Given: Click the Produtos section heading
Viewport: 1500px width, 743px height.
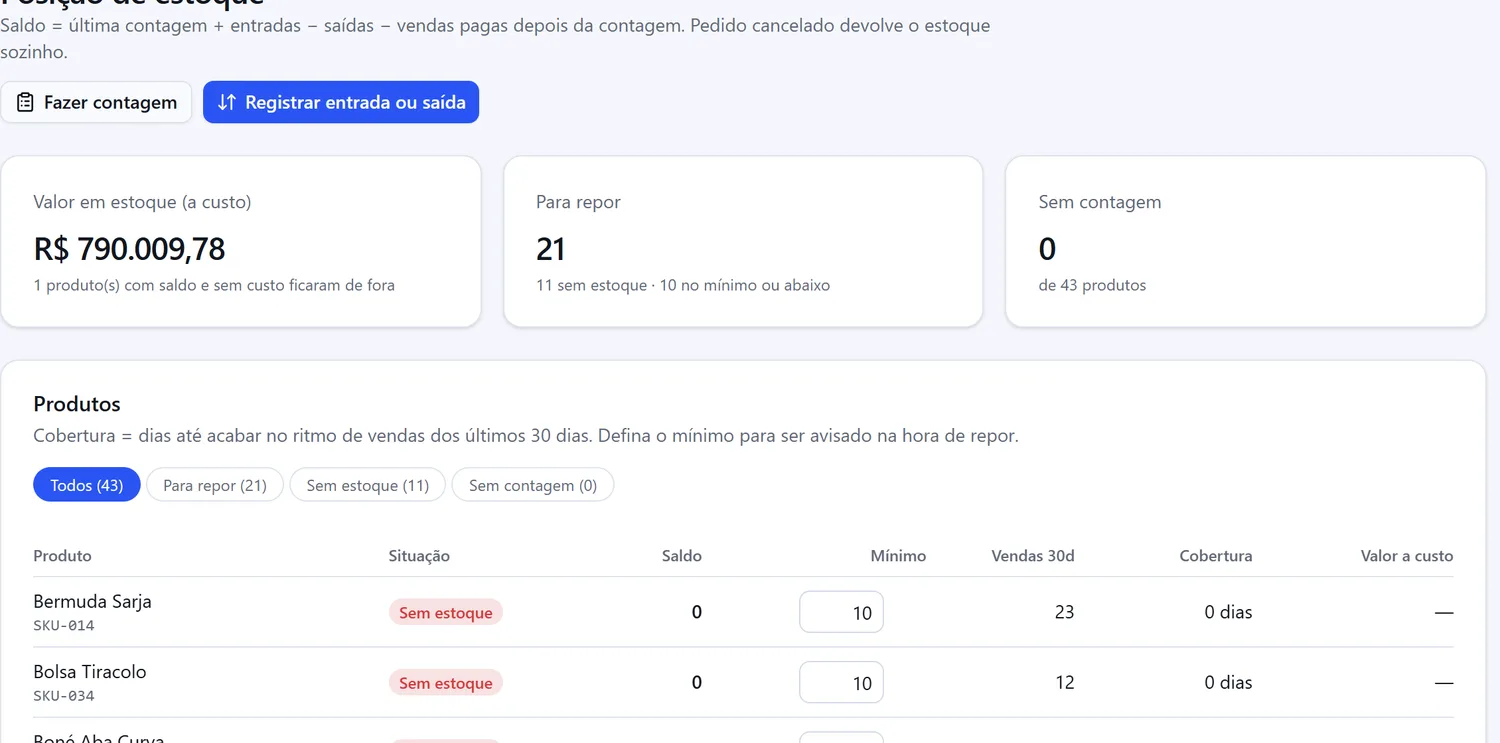Looking at the screenshot, I should coord(77,404).
